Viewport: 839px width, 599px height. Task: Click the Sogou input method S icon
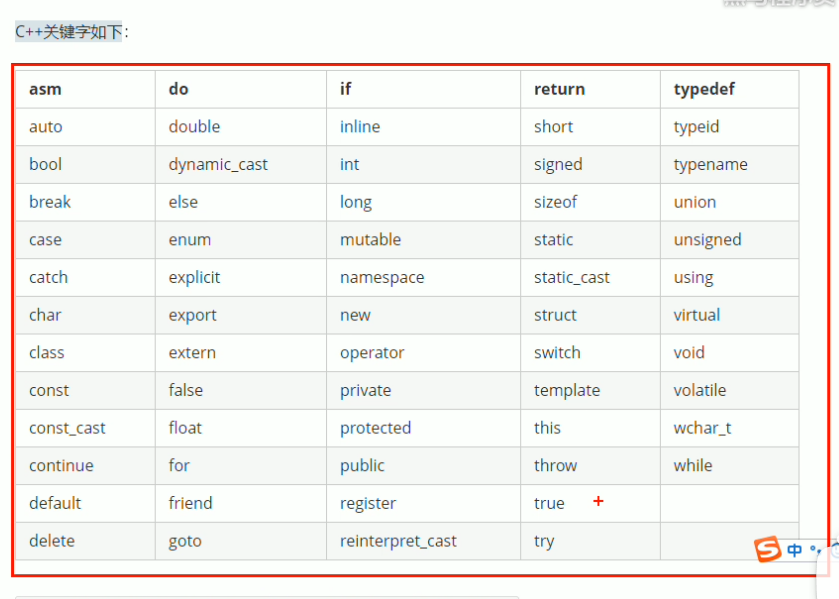[x=768, y=549]
